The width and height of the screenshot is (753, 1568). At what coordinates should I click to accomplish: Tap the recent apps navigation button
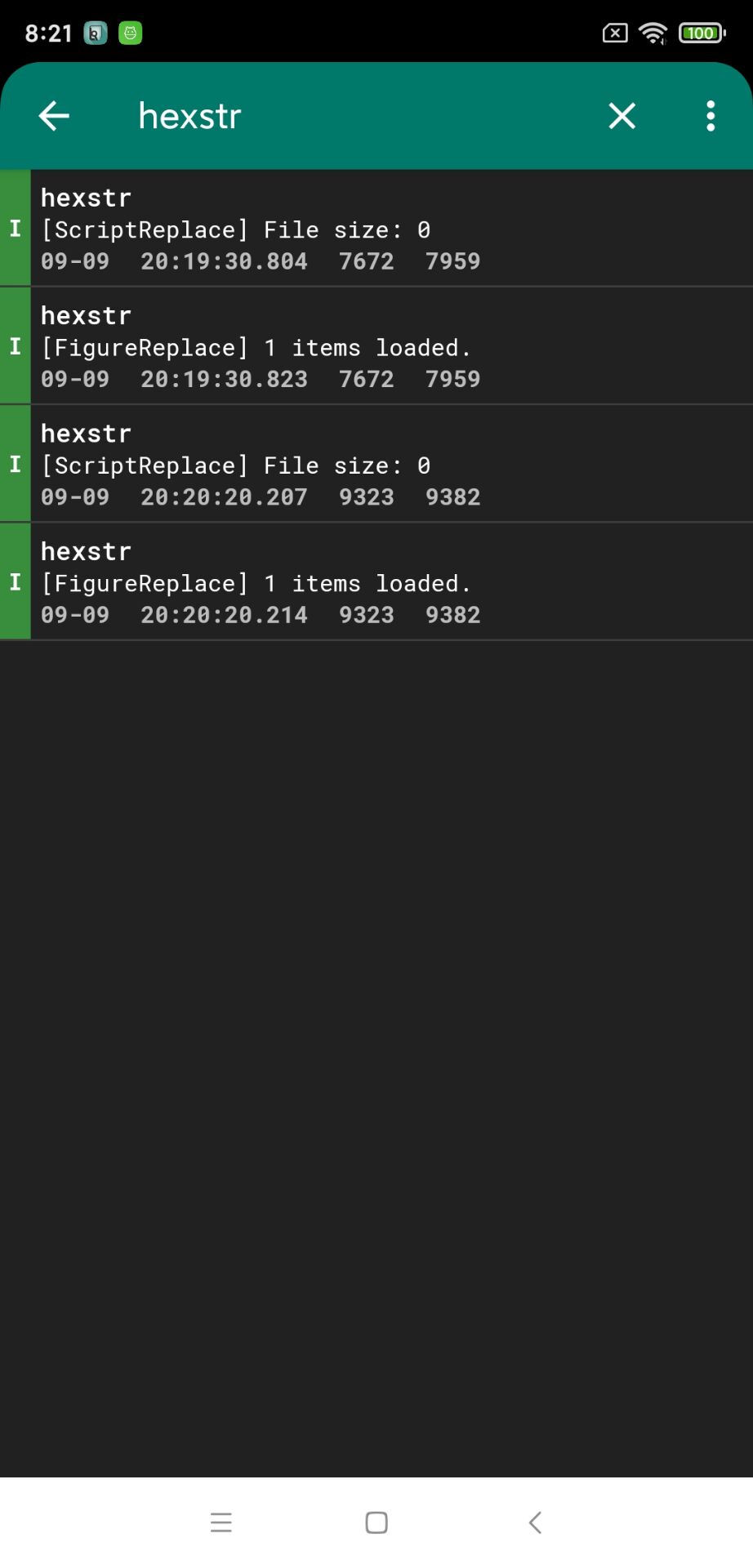221,1522
